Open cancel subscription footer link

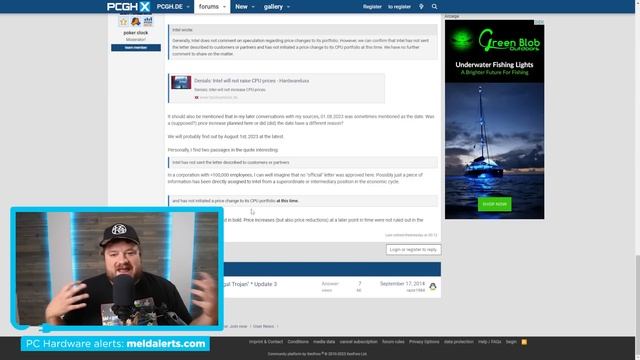point(358,342)
